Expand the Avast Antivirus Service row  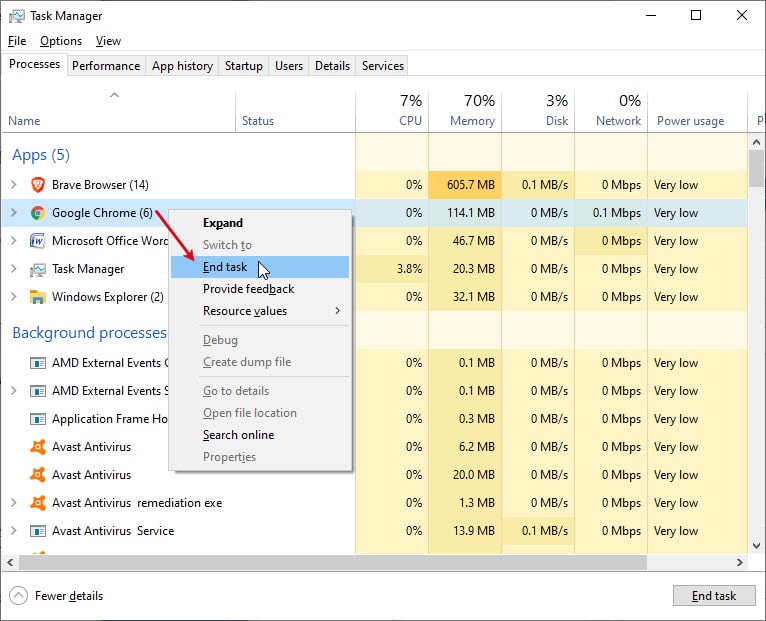coord(14,531)
